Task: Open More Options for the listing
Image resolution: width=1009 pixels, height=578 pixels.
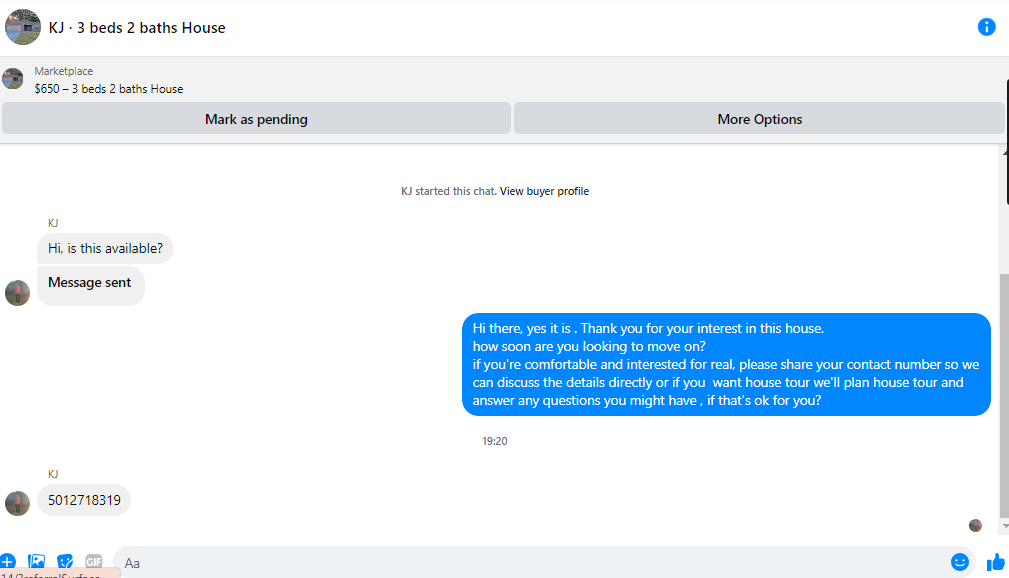Action: coord(759,119)
